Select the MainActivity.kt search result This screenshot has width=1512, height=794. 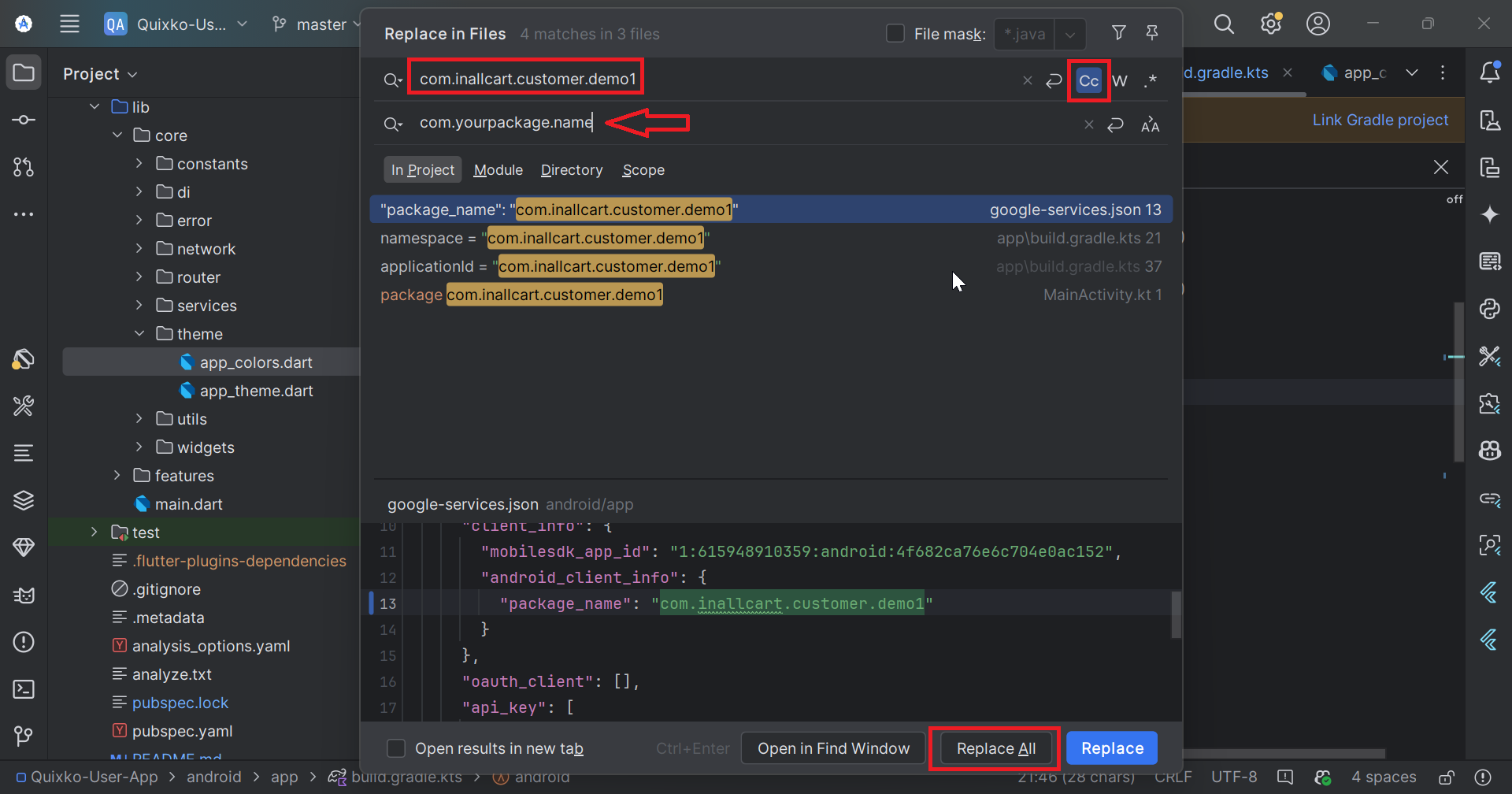tap(771, 295)
